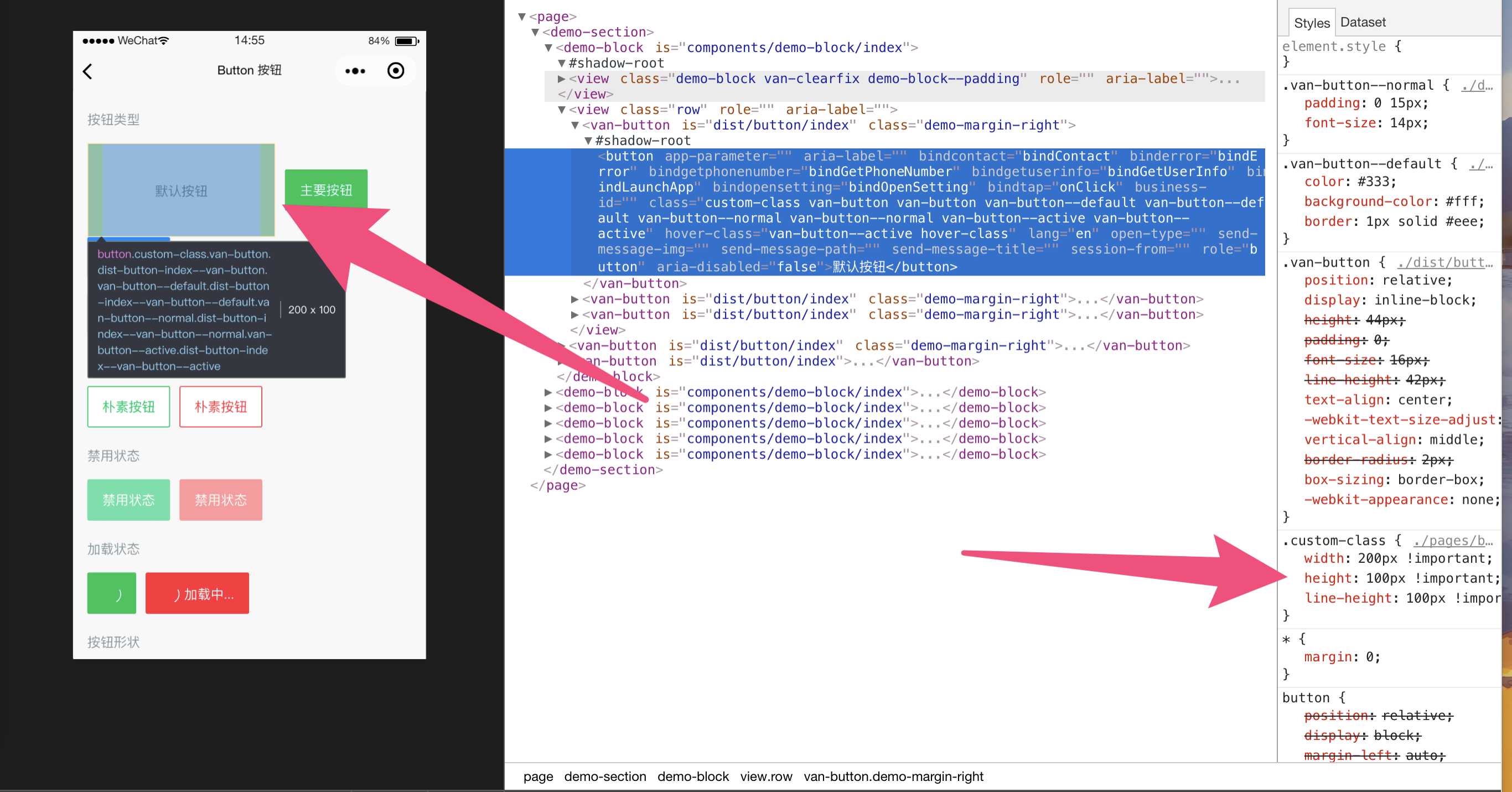This screenshot has height=792, width=1512.
Task: Collapse the page node in the WXML tree
Action: (521, 17)
